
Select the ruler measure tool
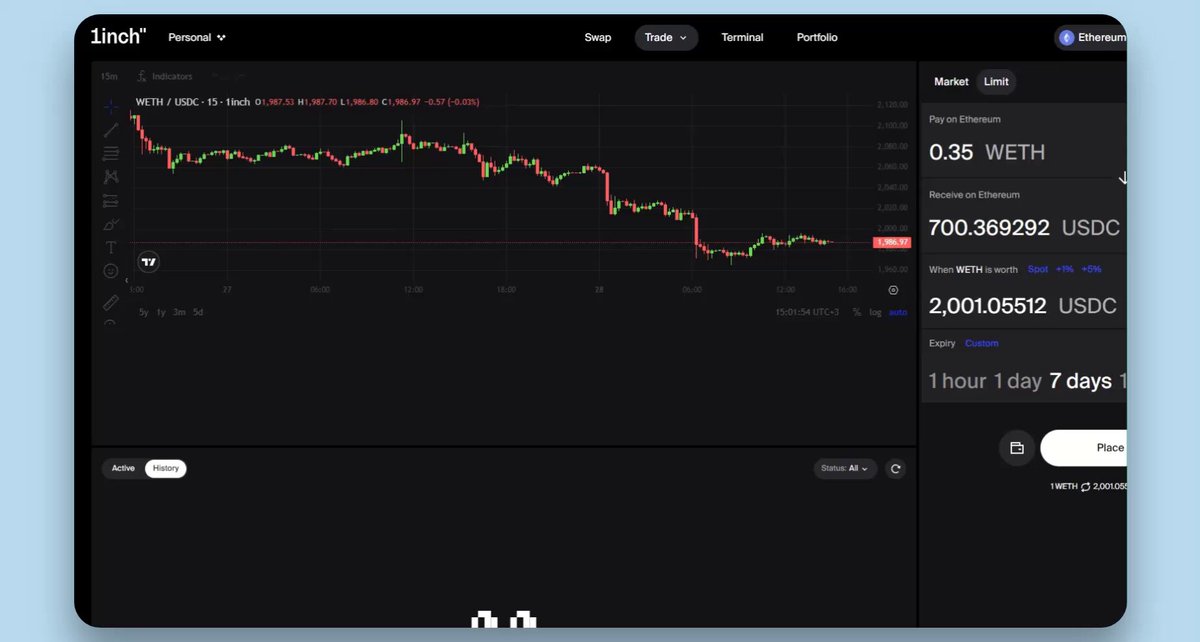pos(111,302)
